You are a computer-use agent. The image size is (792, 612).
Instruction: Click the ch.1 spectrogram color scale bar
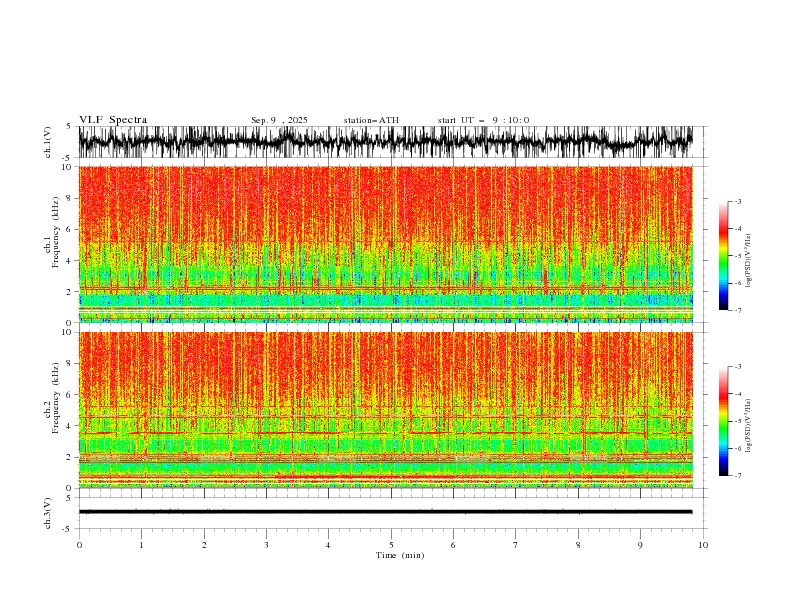(x=723, y=255)
